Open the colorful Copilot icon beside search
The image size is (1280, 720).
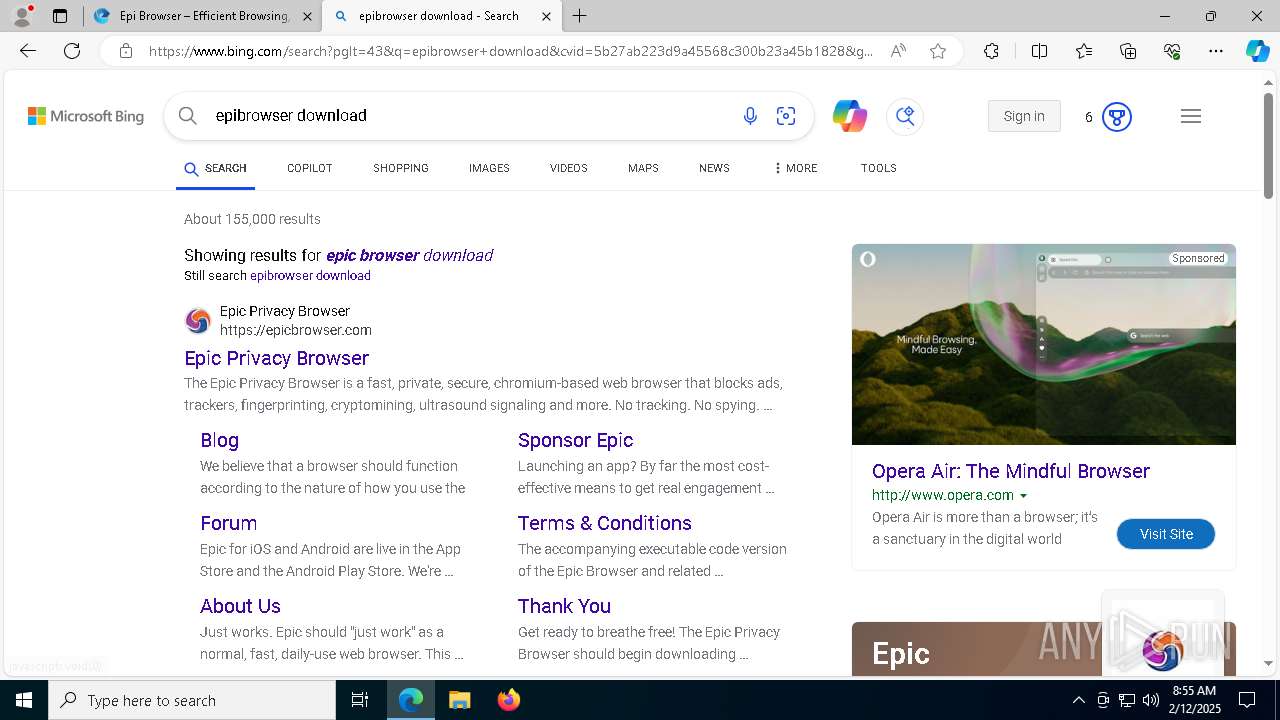point(850,116)
